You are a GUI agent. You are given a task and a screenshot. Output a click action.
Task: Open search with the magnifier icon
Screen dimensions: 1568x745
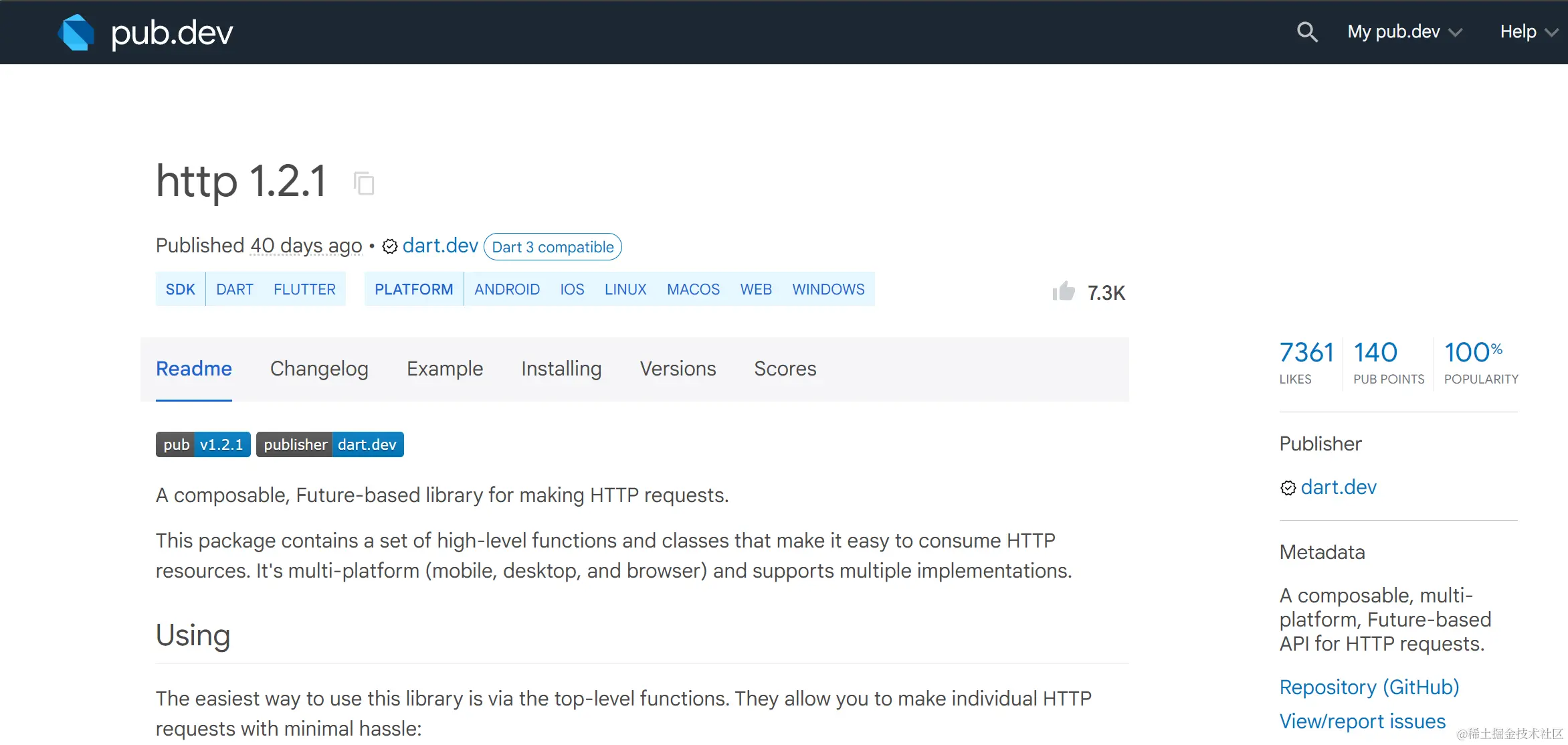pos(1306,32)
